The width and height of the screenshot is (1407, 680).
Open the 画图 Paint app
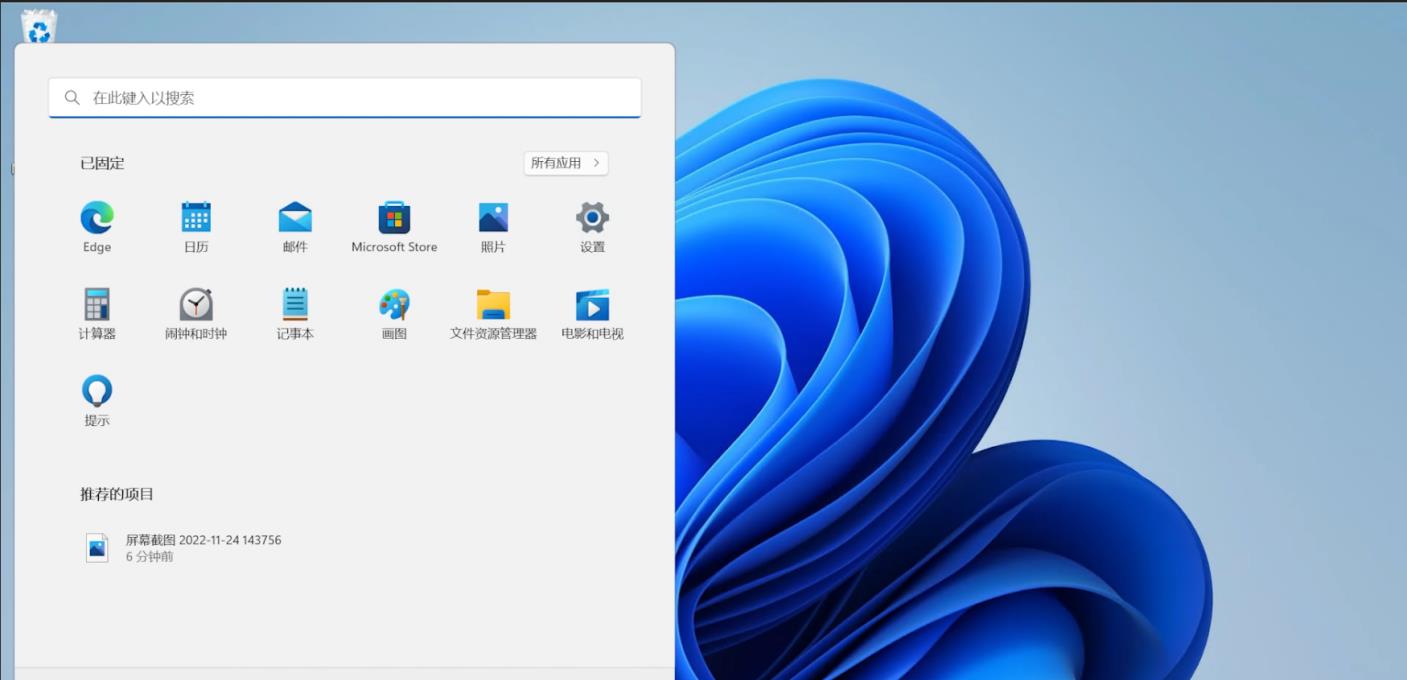(394, 305)
